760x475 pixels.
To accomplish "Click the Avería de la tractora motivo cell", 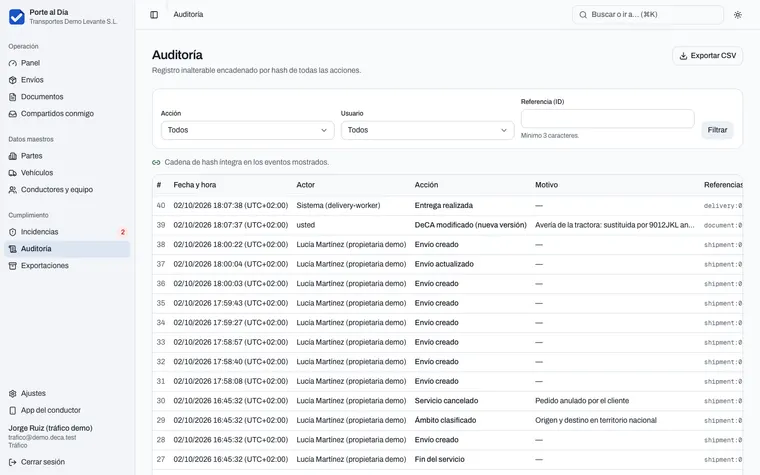I will tap(615, 225).
